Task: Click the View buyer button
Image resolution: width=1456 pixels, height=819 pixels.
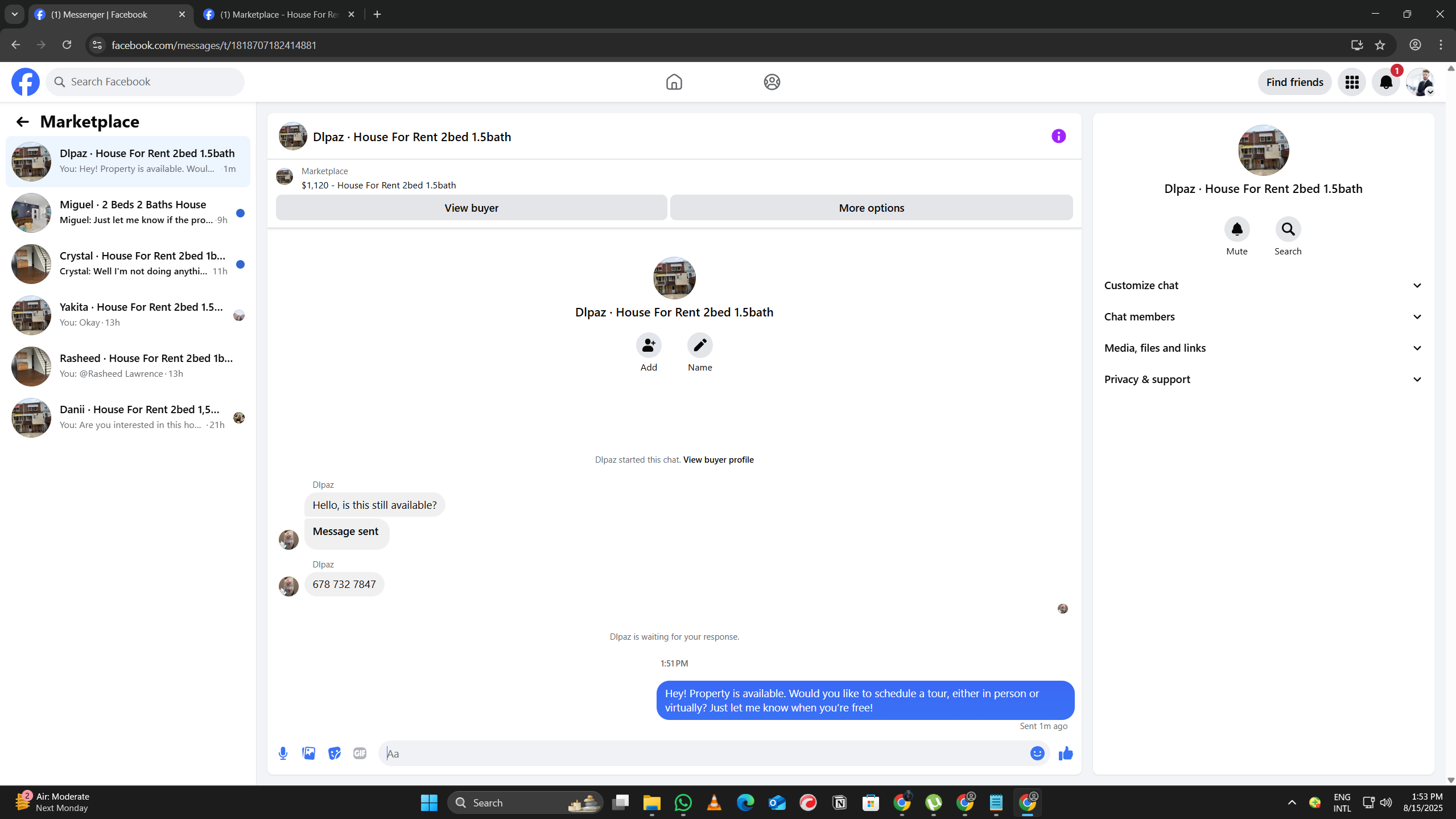Action: coord(471,208)
